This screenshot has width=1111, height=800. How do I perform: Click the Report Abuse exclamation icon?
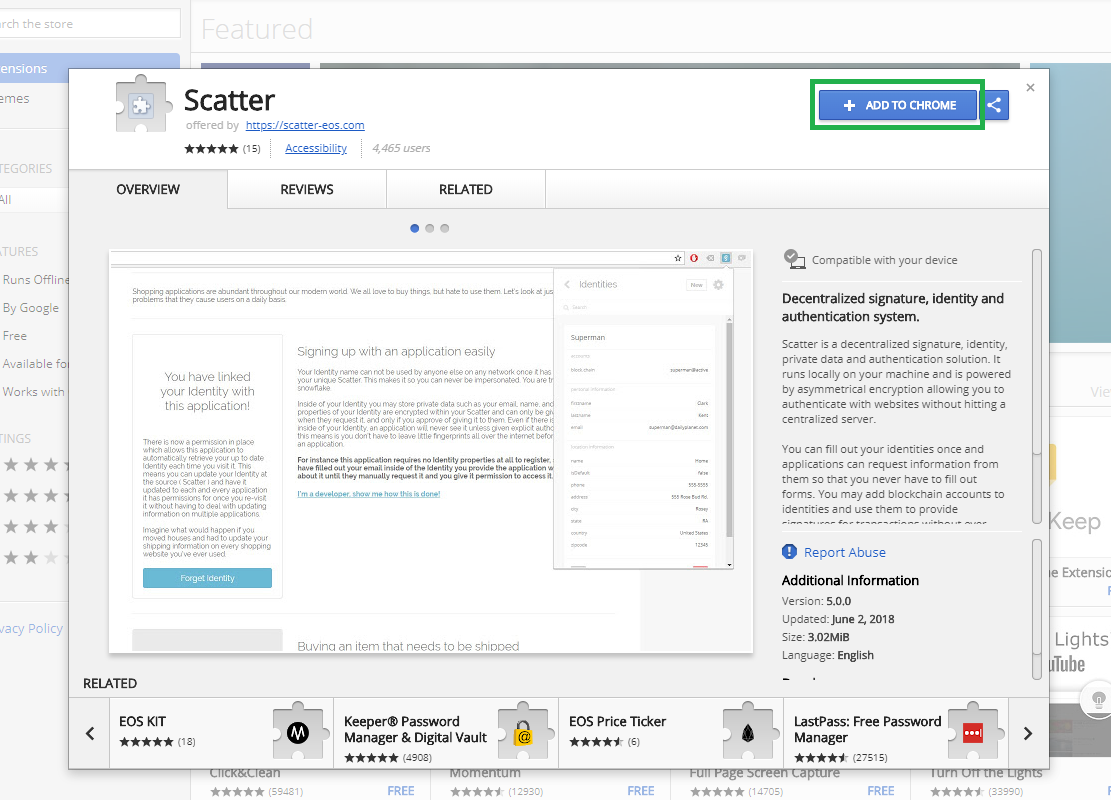789,551
